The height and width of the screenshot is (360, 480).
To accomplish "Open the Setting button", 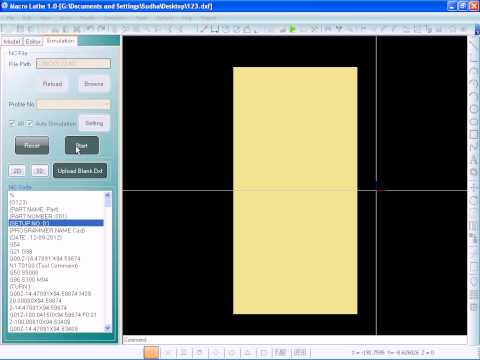I will [x=94, y=123].
